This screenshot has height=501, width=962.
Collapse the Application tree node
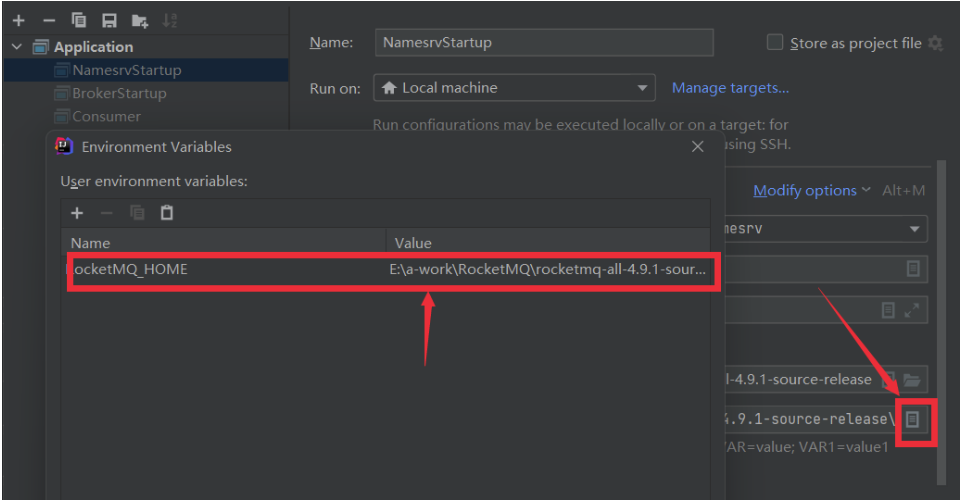17,47
